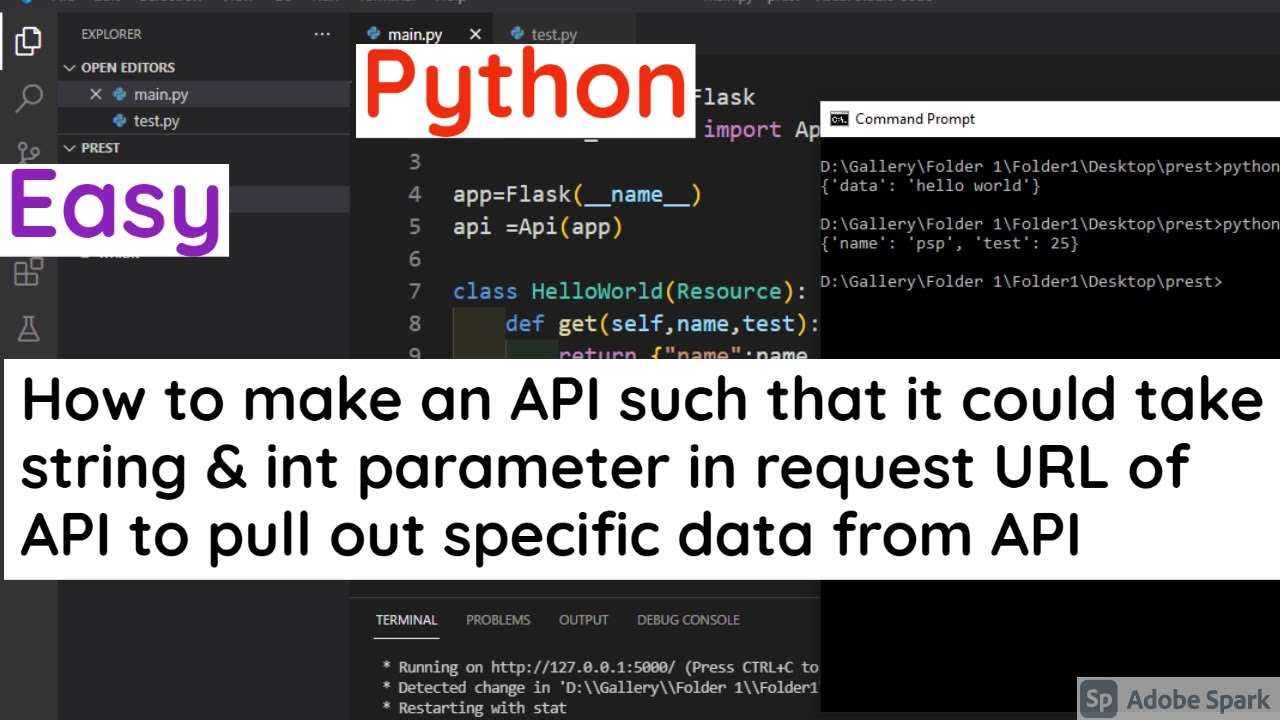Viewport: 1280px width, 720px height.
Task: Click last Command Prompt line ending 'prest>'
Action: [1021, 282]
